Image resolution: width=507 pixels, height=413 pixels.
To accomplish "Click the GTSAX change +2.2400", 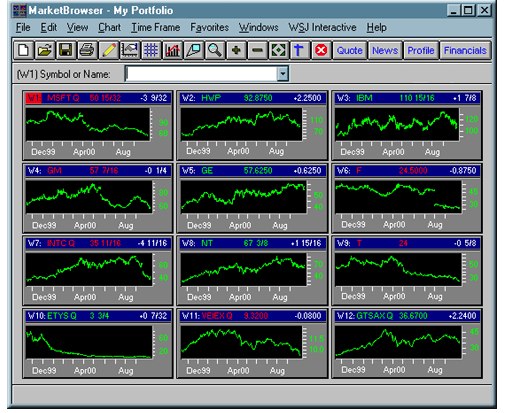I will coord(462,316).
